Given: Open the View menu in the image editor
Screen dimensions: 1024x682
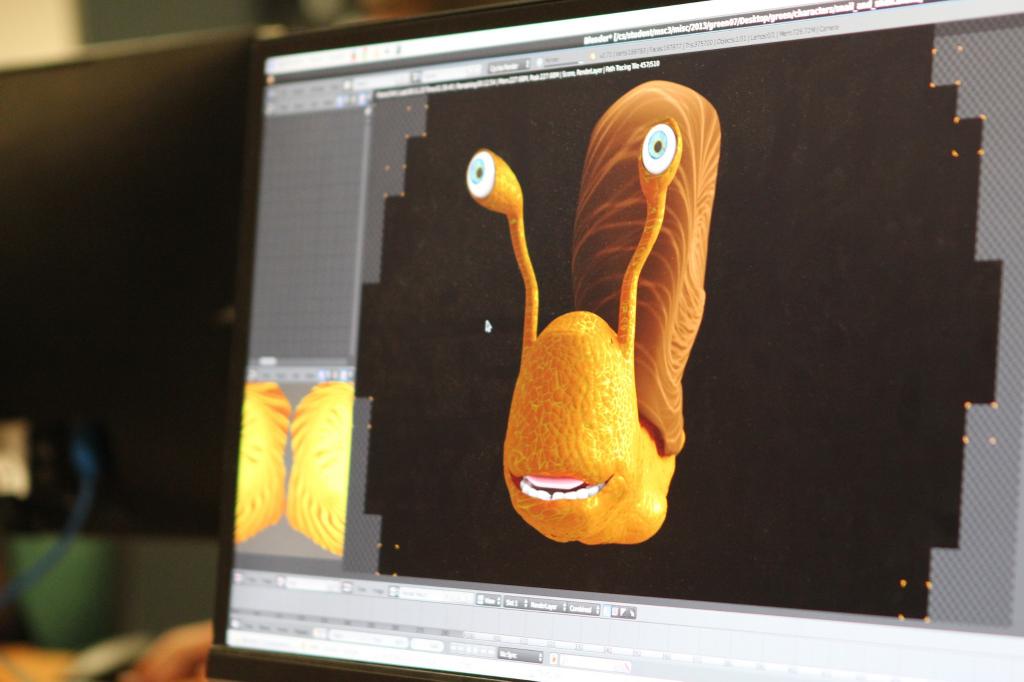Looking at the screenshot, I should [x=489, y=599].
